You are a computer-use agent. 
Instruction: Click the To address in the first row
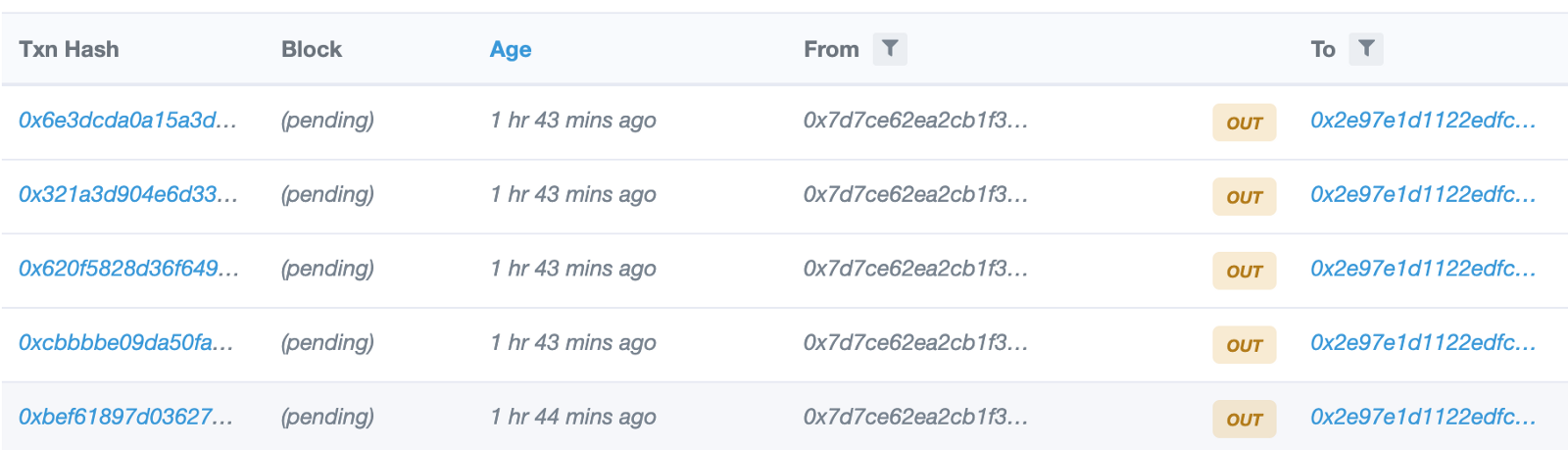[1422, 121]
